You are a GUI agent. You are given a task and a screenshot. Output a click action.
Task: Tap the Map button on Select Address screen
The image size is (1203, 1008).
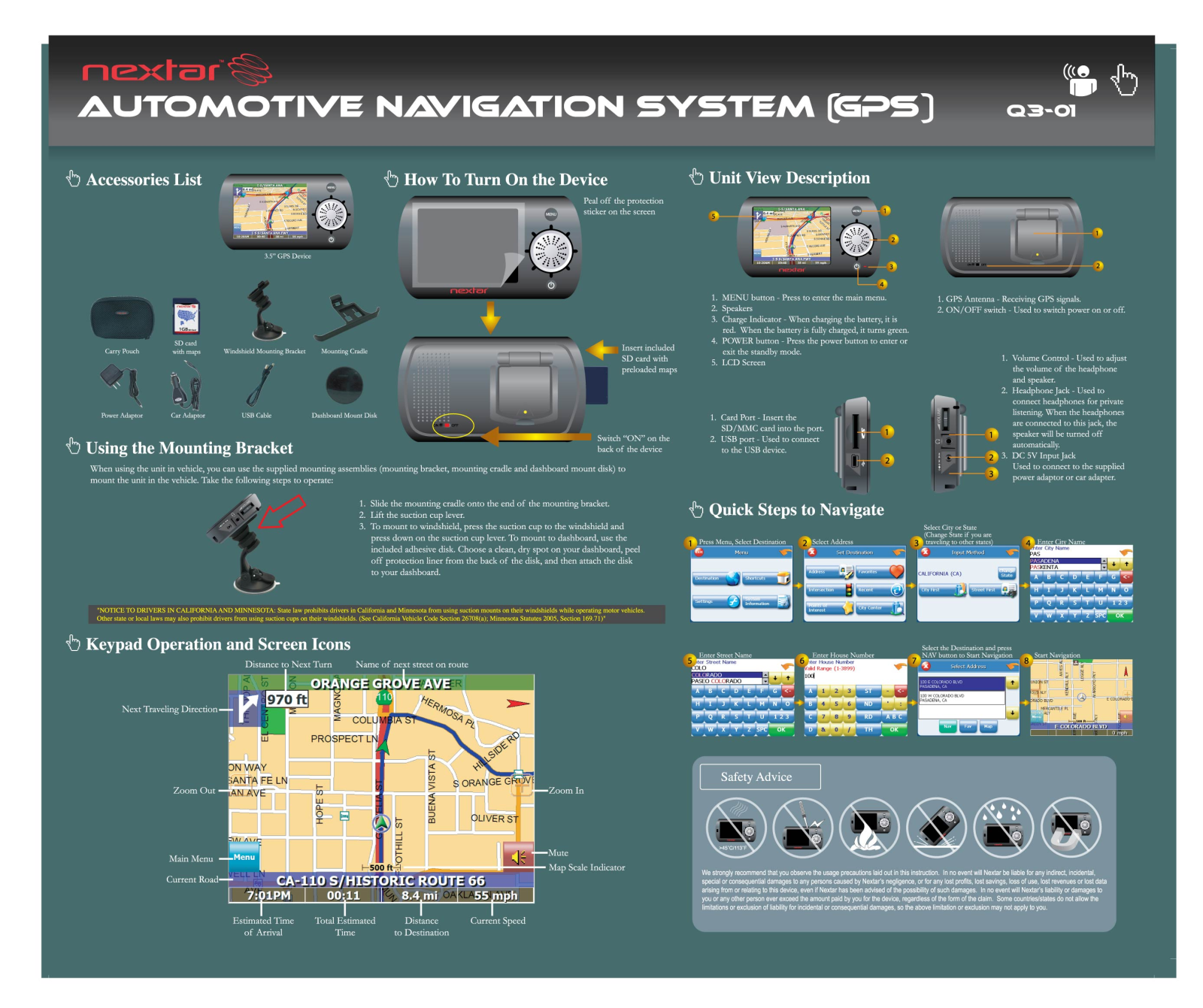pos(988,727)
